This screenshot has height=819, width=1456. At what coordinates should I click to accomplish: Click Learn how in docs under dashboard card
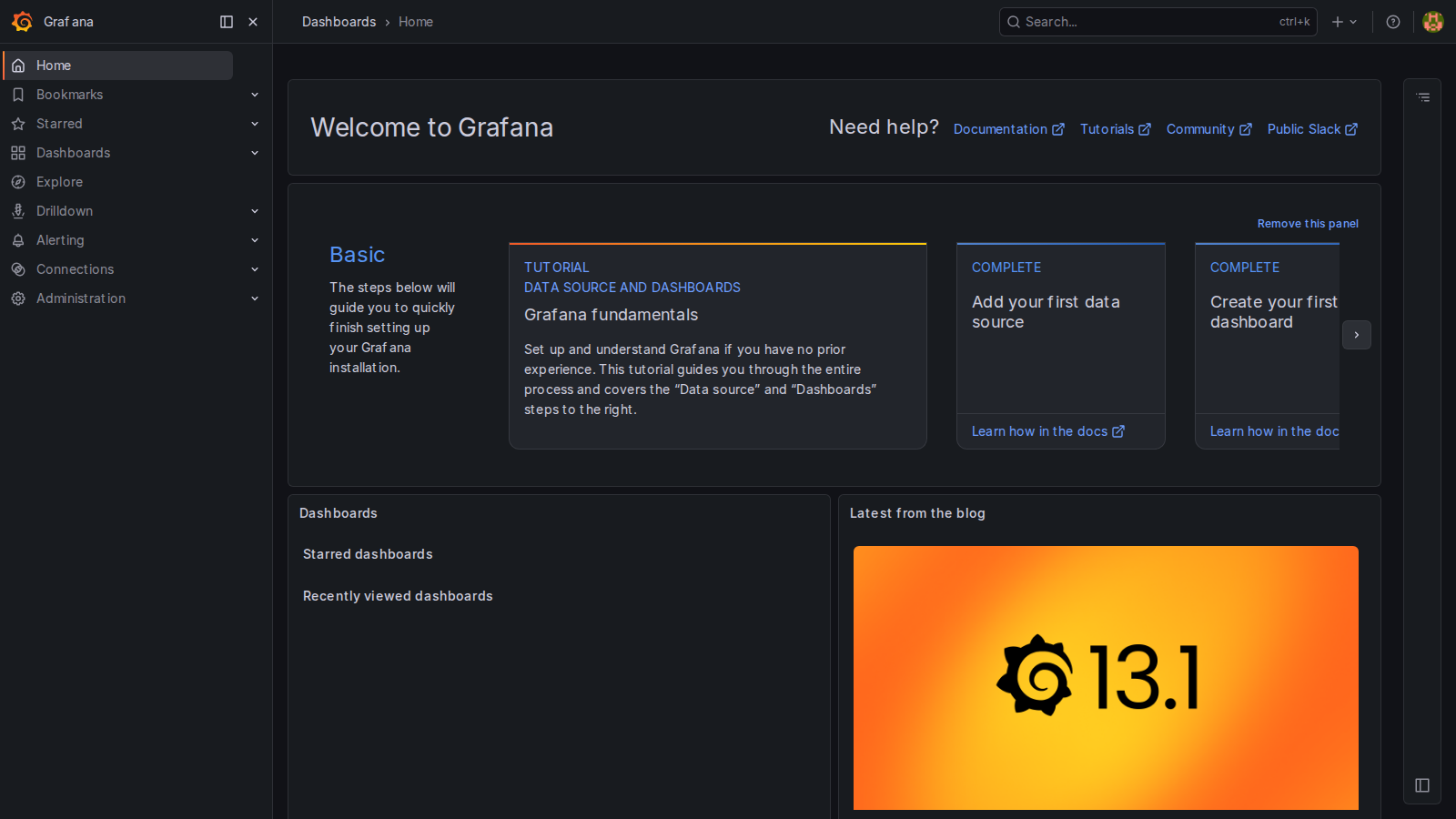click(1274, 431)
